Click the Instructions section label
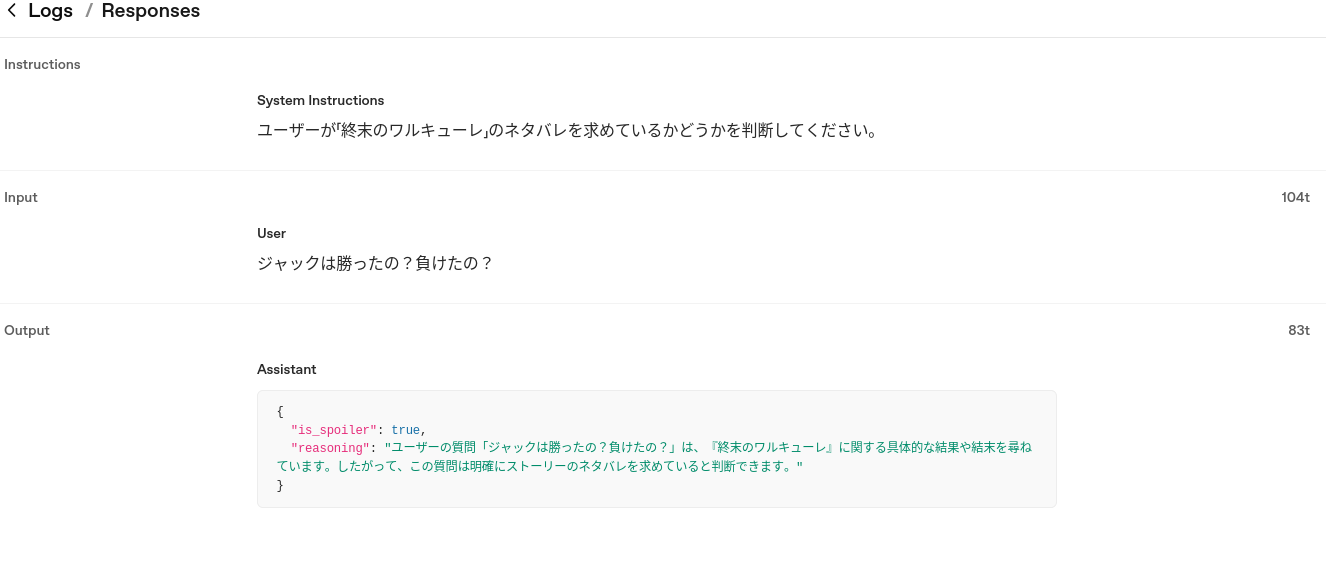This screenshot has height=584, width=1326. pos(42,64)
